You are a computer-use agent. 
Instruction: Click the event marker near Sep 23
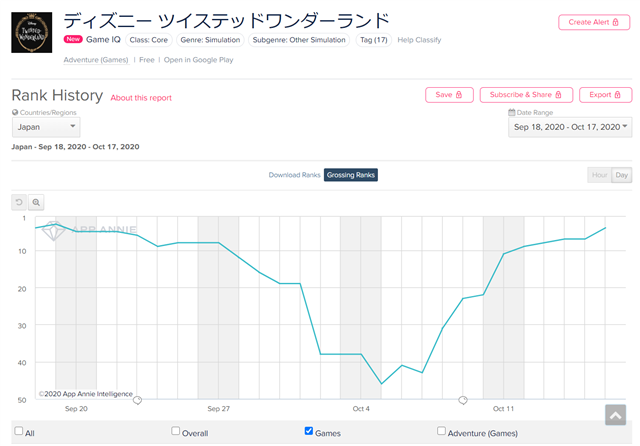coord(138,400)
